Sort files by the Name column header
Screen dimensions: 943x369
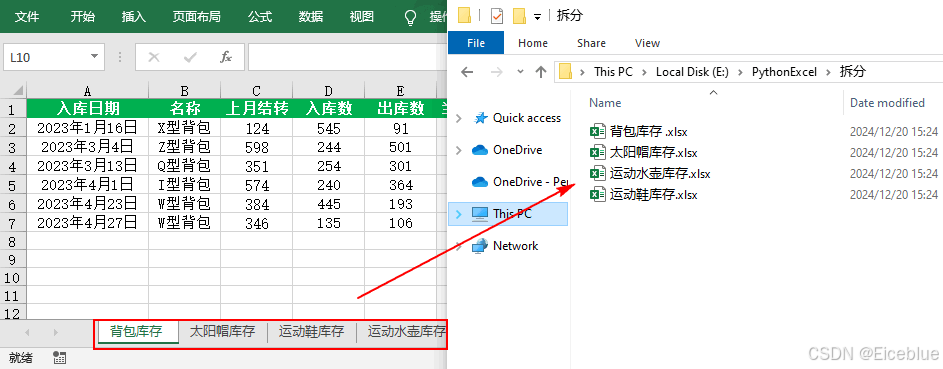[x=605, y=103]
